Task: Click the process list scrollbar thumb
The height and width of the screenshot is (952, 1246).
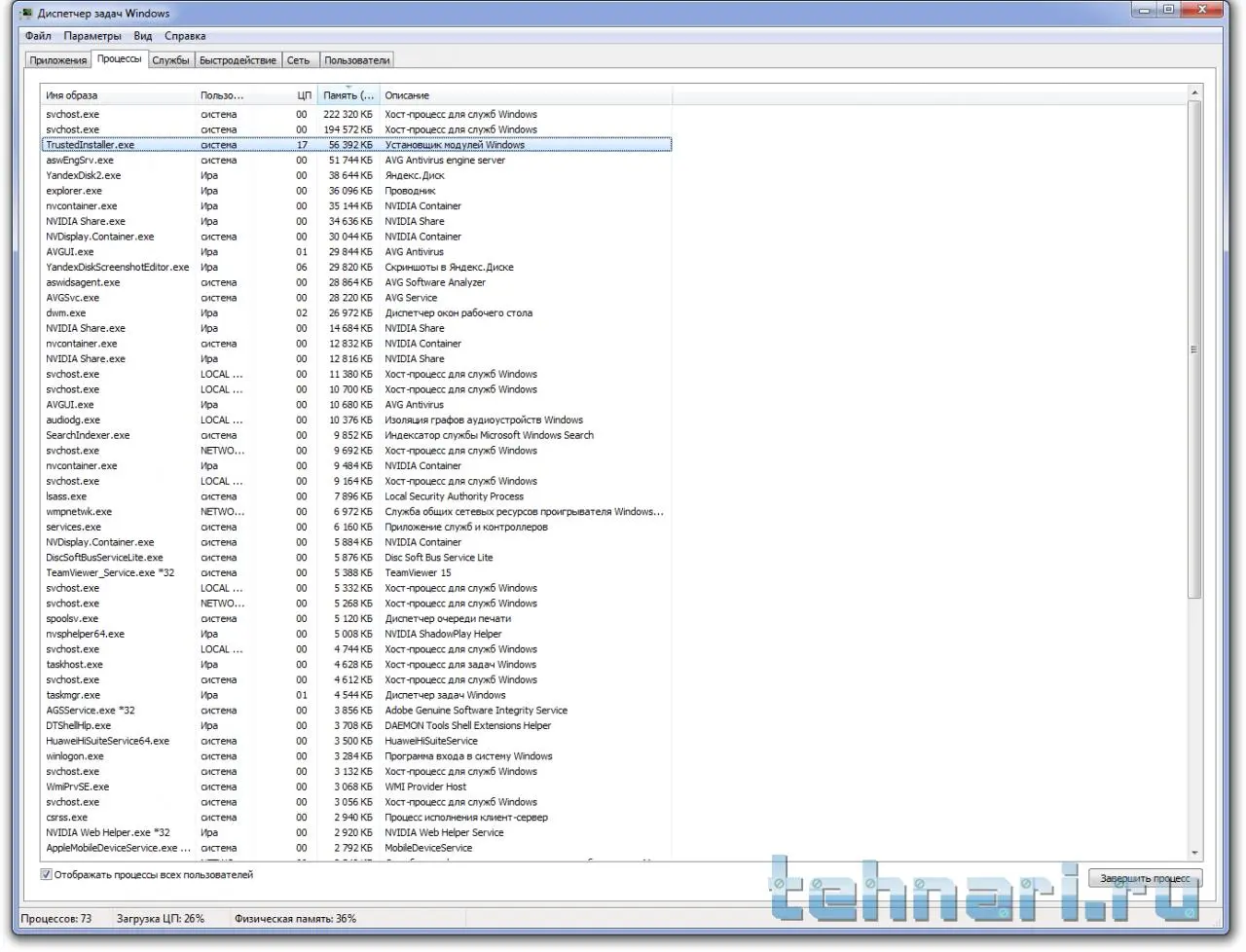Action: click(1194, 349)
